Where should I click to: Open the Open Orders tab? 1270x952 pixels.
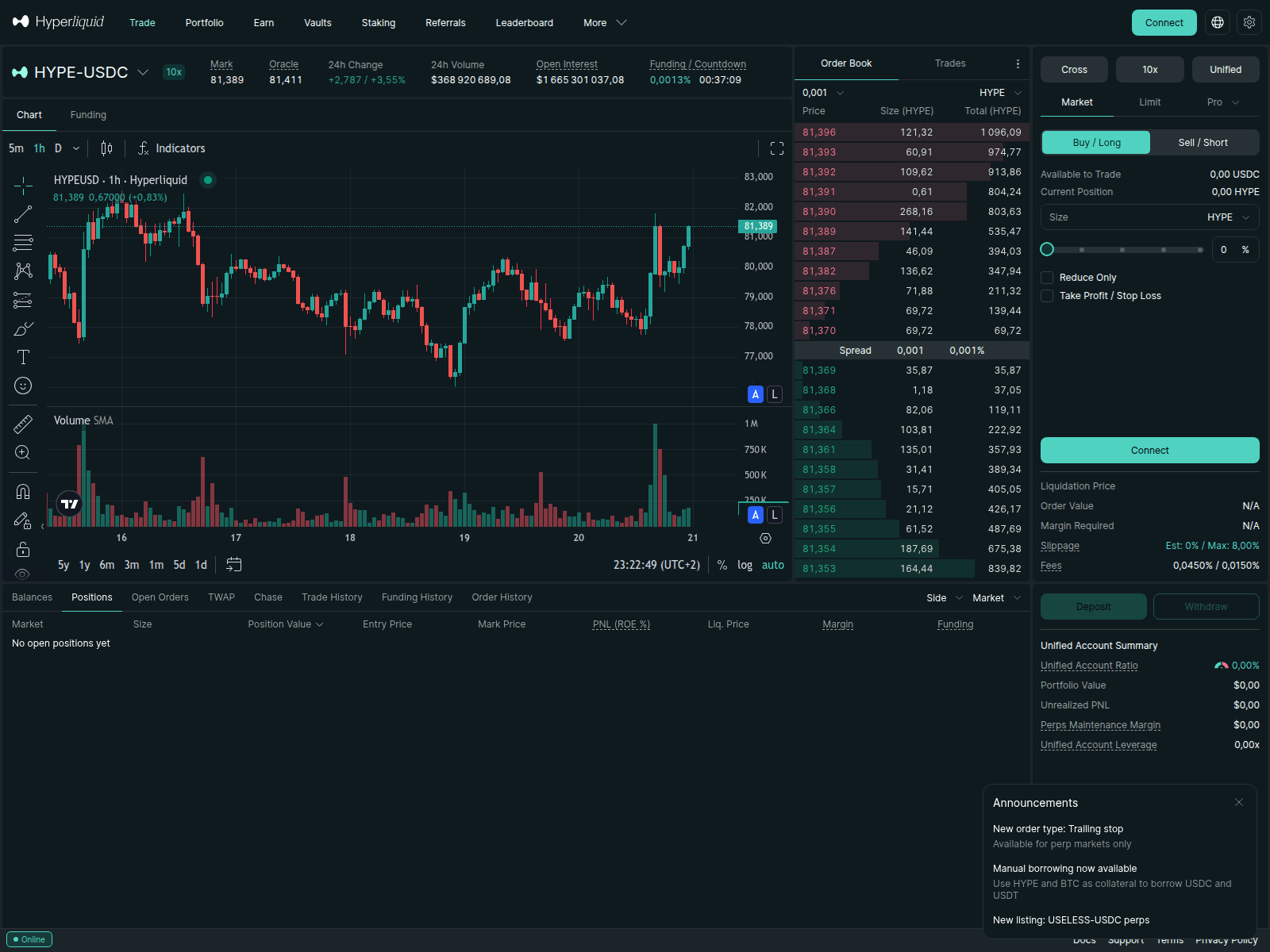pos(160,597)
